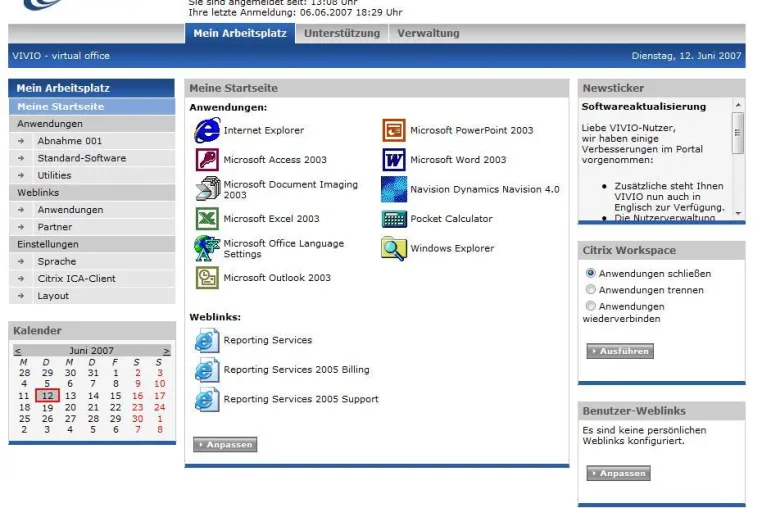Image resolution: width=762 pixels, height=508 pixels.
Task: Click the Pocket Calculator label
Action: coord(451,219)
